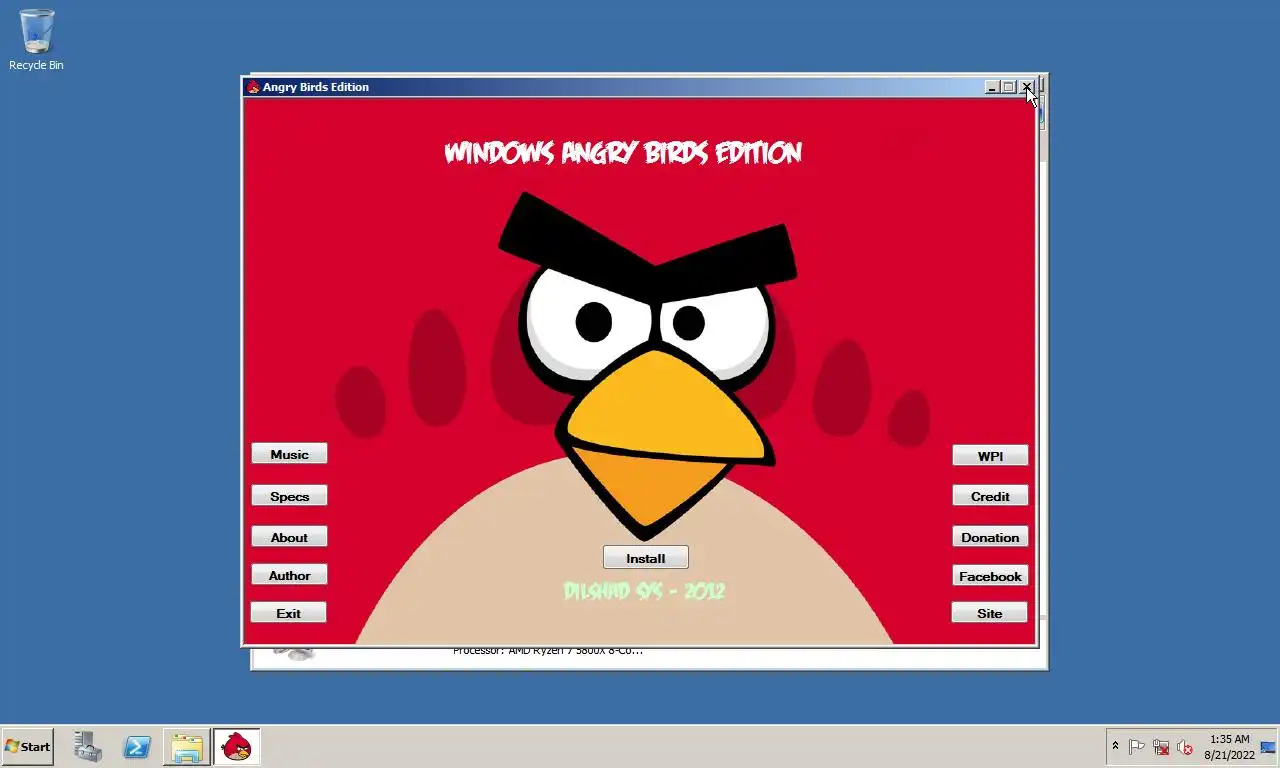Open the Facebook button
1280x768 pixels.
tap(990, 576)
